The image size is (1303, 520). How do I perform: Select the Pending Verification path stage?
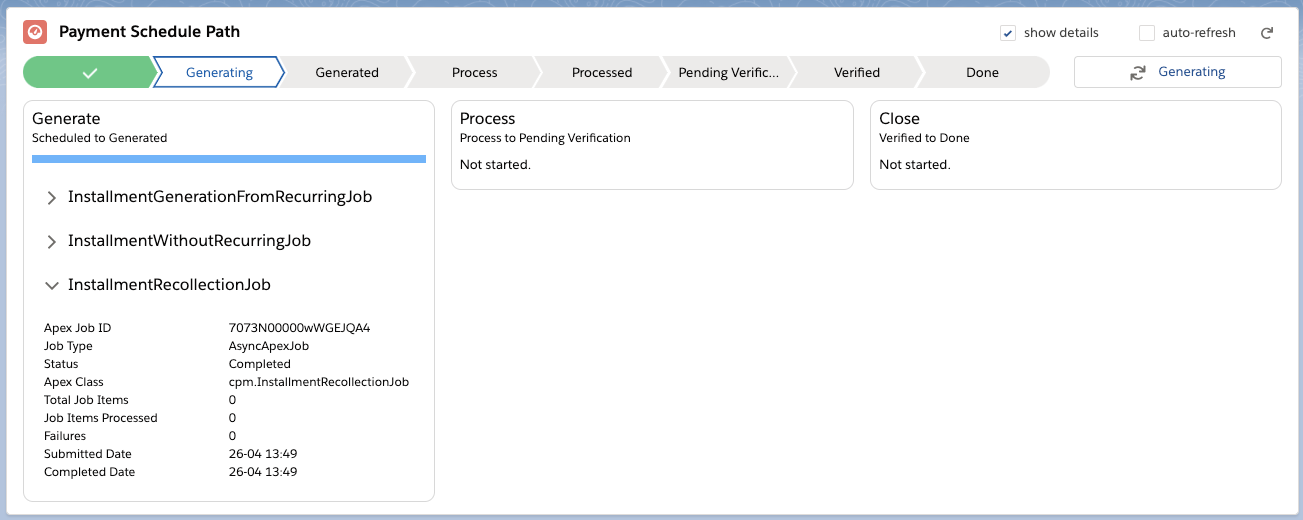click(x=728, y=72)
